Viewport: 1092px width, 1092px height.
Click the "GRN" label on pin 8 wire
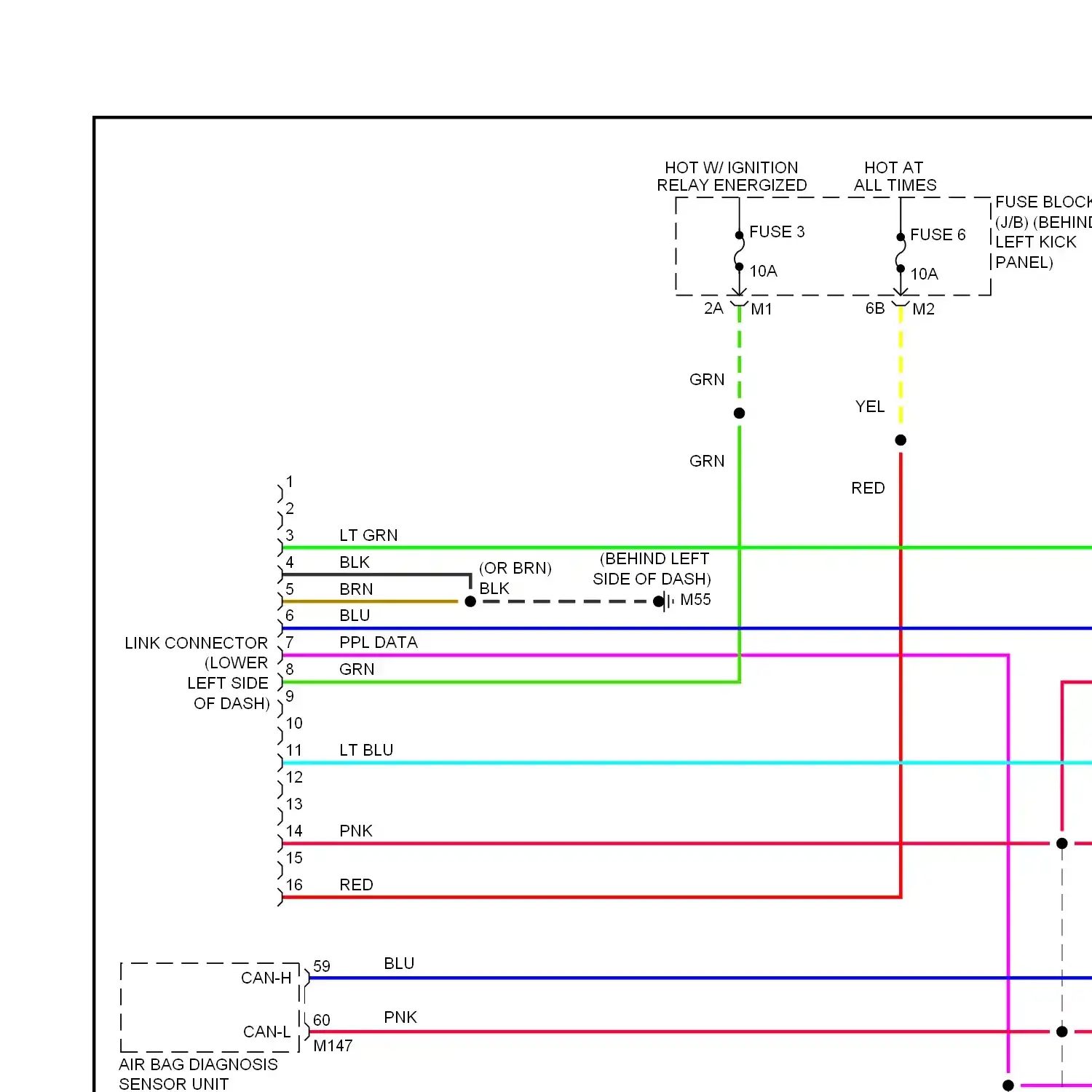pyautogui.click(x=357, y=669)
